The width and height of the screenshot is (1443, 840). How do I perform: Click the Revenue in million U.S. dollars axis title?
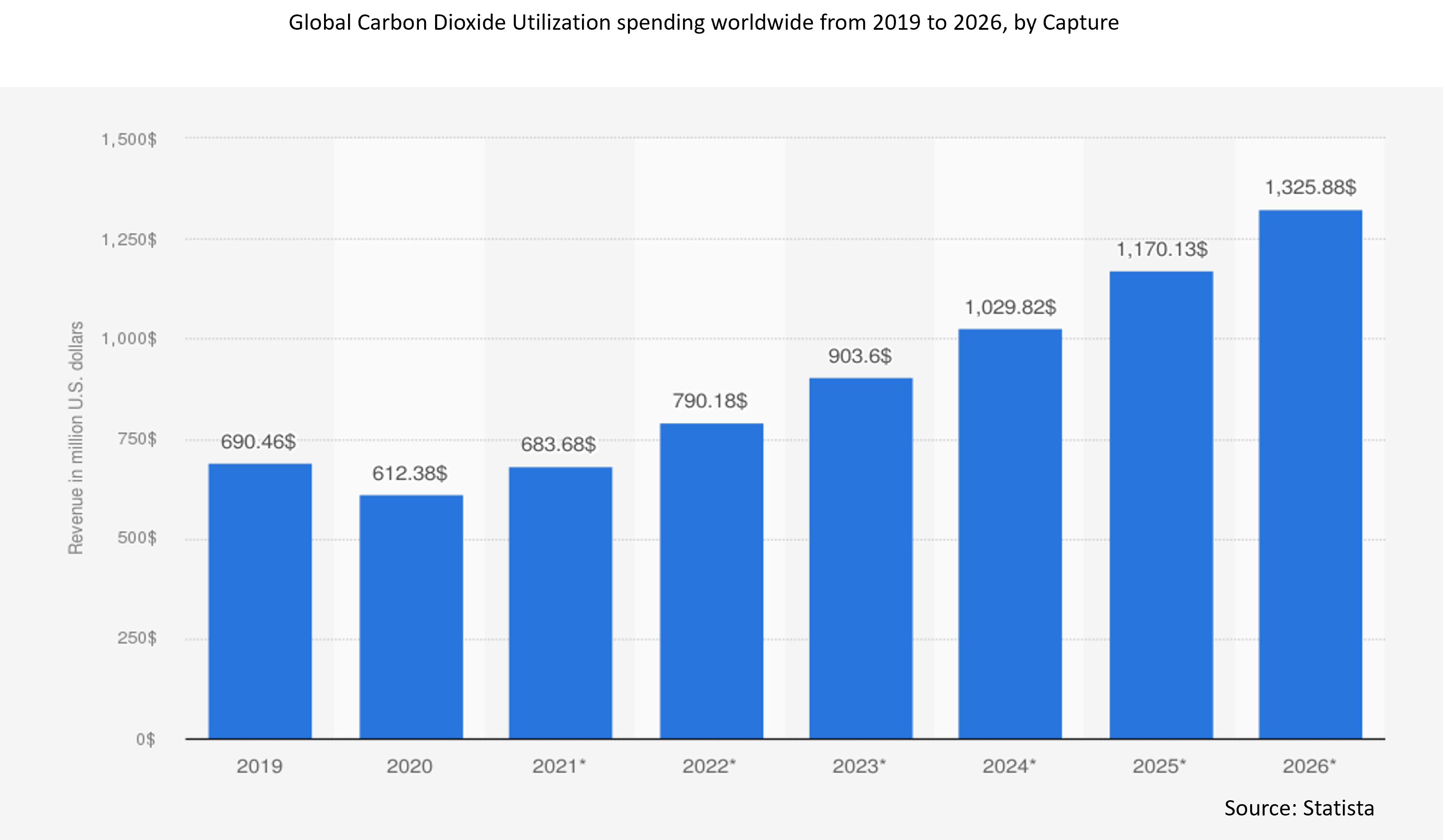[76, 438]
